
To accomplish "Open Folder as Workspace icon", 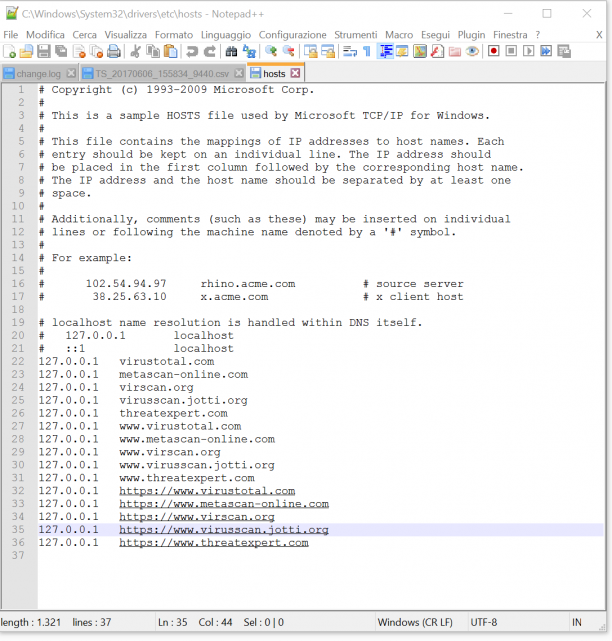I will click(x=455, y=52).
